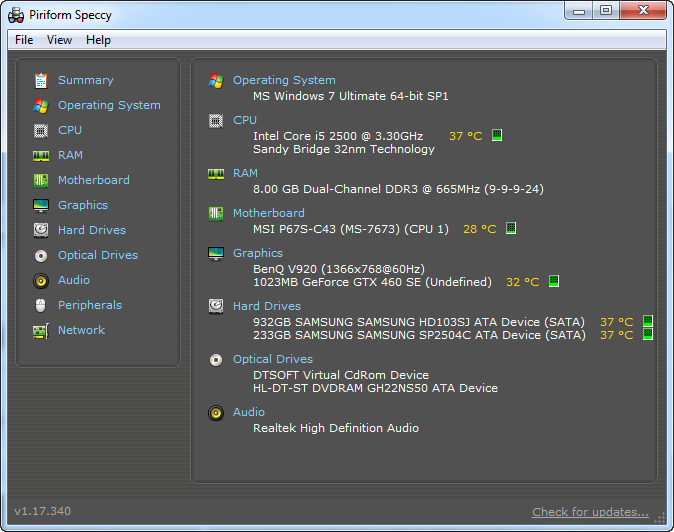Click the Network card icon in sidebar
Screen dimensions: 674x532
41,331
